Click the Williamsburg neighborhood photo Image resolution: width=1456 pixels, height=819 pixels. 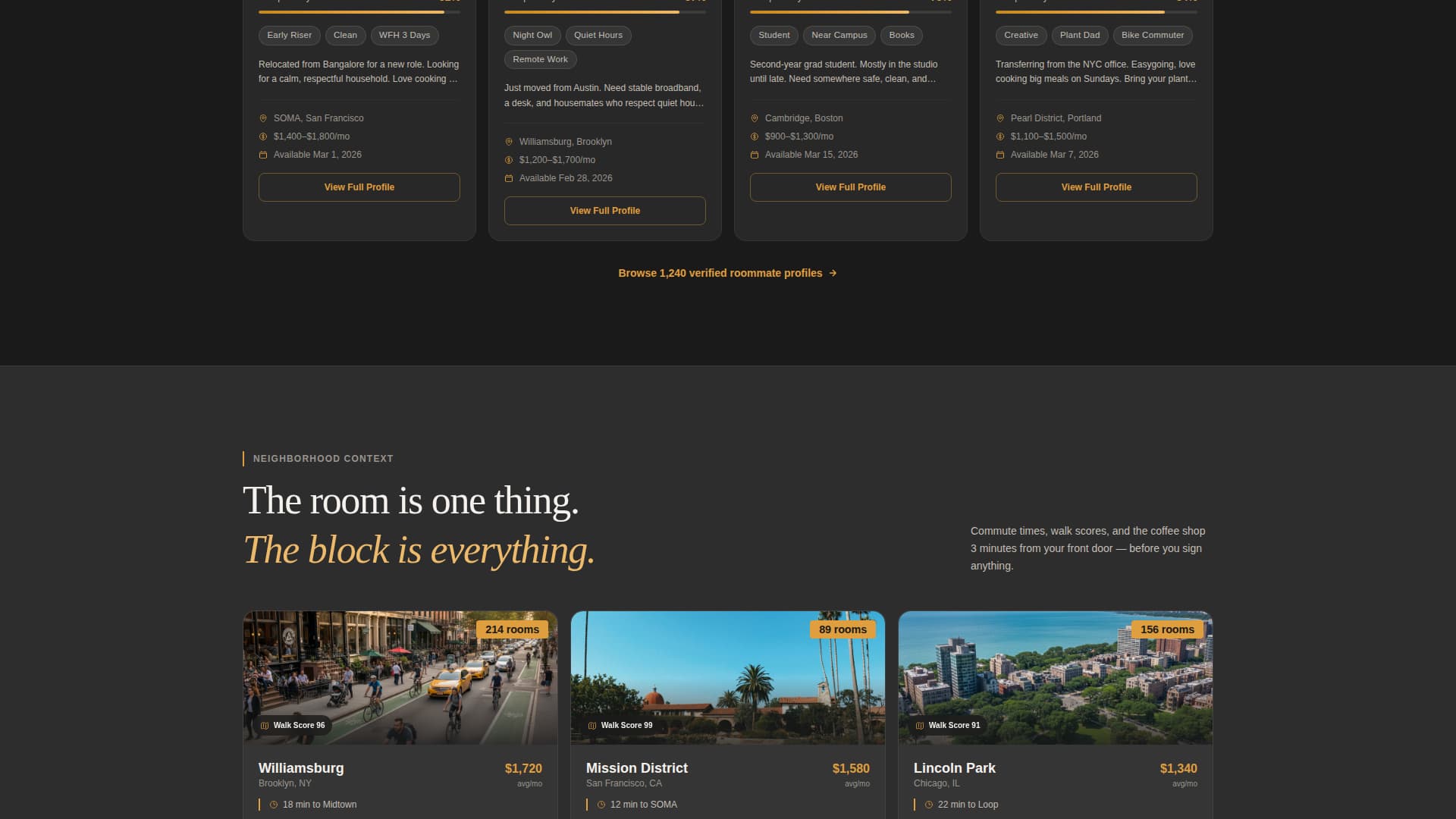[400, 676]
